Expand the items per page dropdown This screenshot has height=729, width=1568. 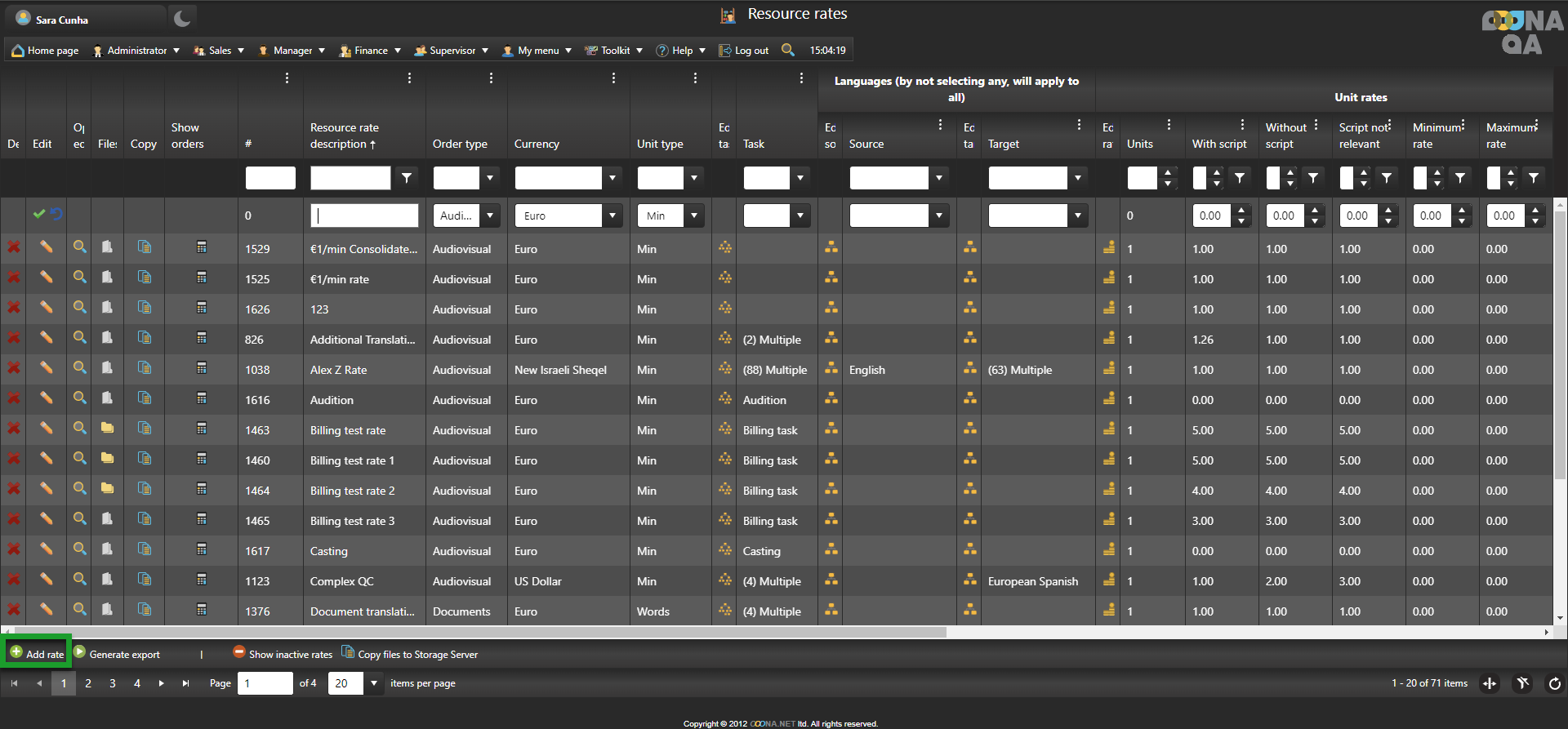click(x=374, y=683)
